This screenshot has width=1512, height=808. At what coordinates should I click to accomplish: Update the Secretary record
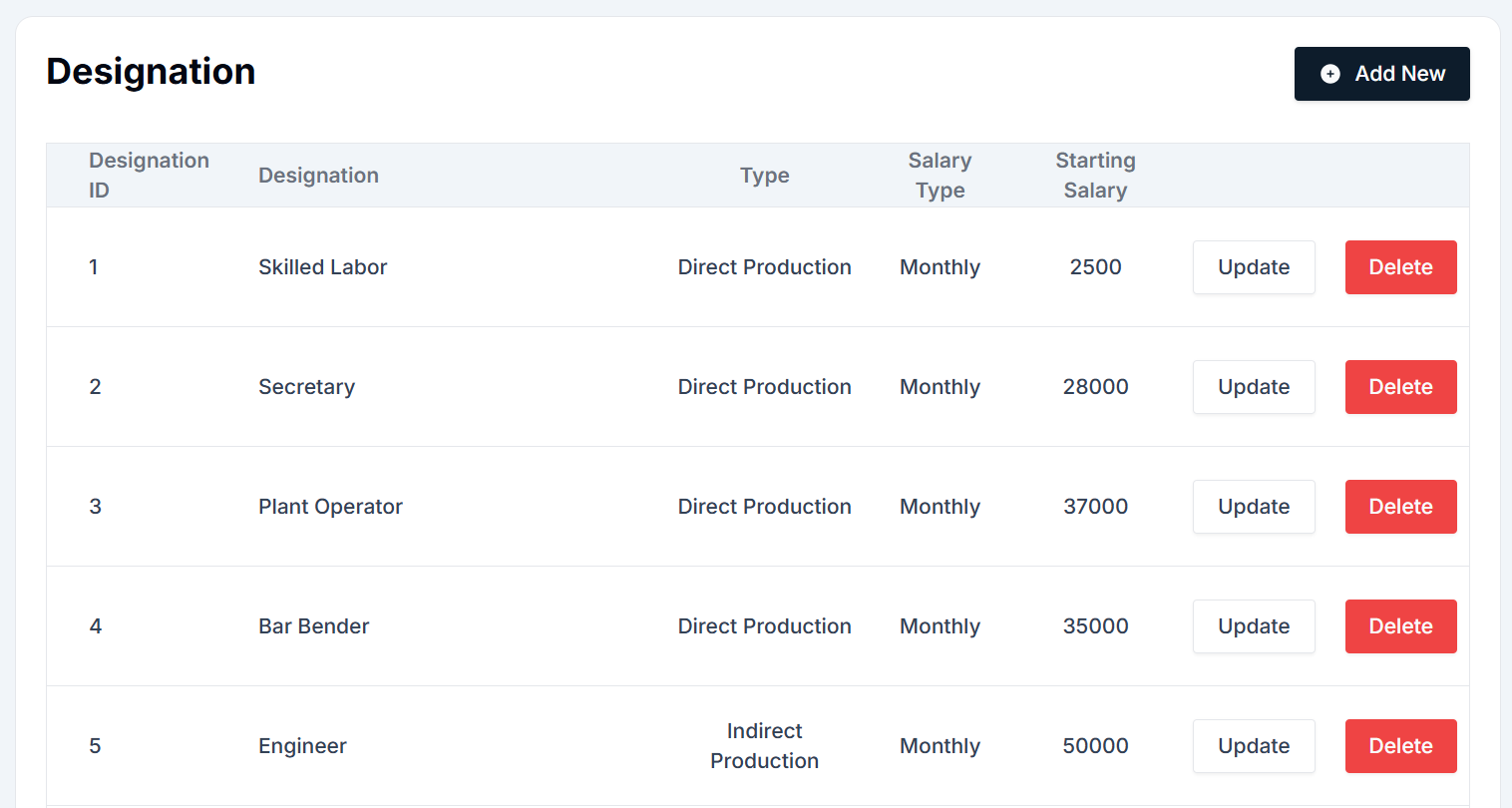point(1254,386)
